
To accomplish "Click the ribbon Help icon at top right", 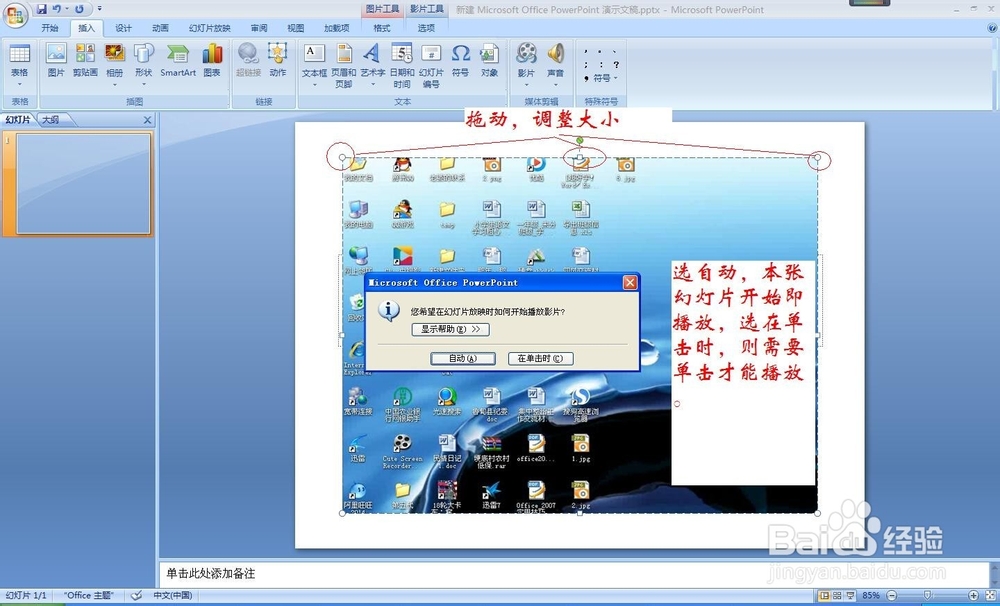I will tap(992, 28).
